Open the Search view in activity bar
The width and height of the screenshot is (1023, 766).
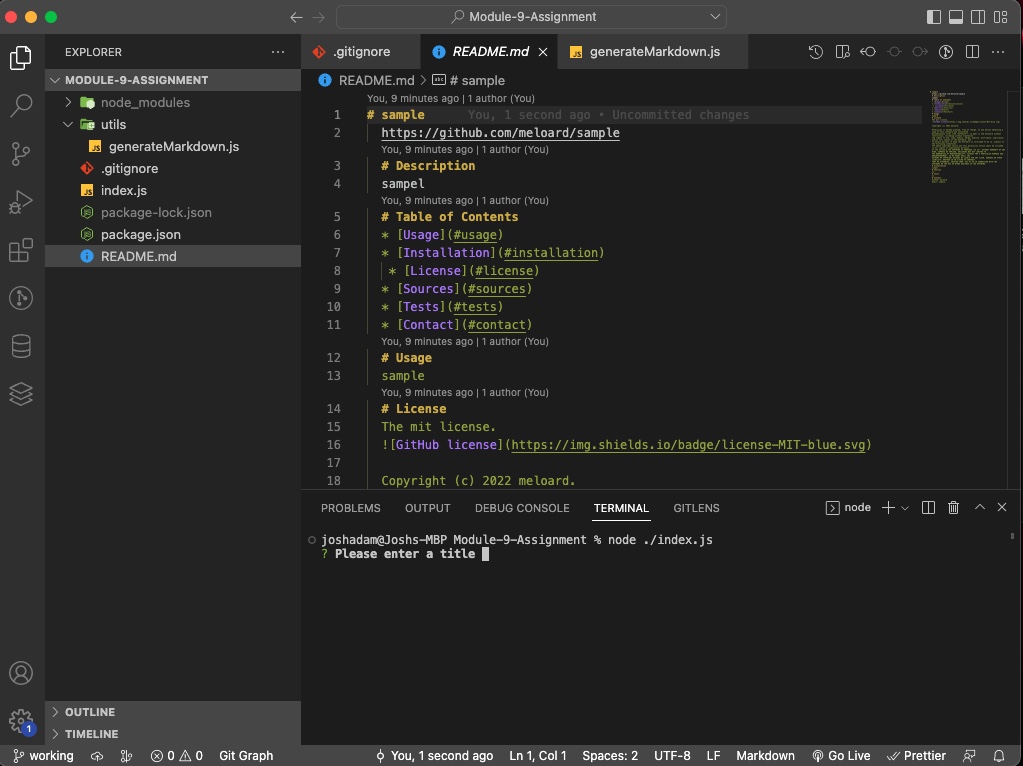coord(21,105)
